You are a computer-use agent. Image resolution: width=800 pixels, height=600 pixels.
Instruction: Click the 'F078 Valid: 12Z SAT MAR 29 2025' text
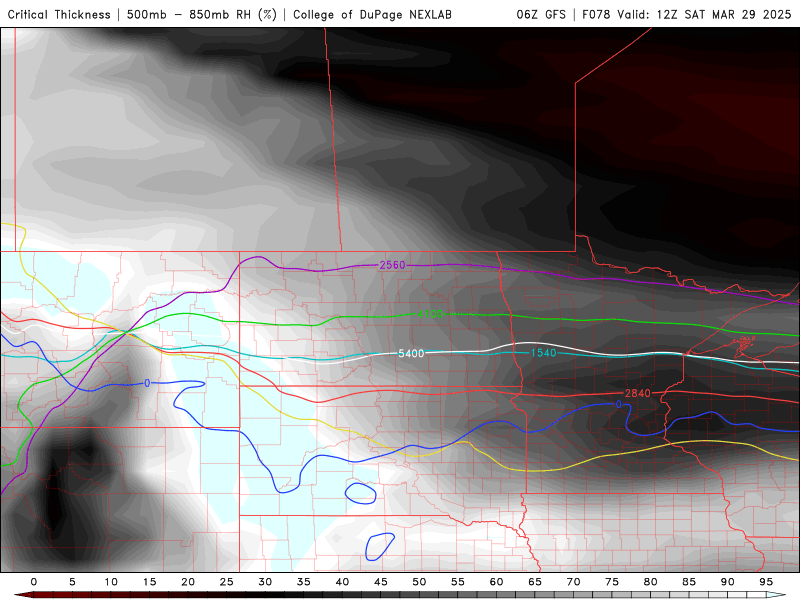[687, 14]
